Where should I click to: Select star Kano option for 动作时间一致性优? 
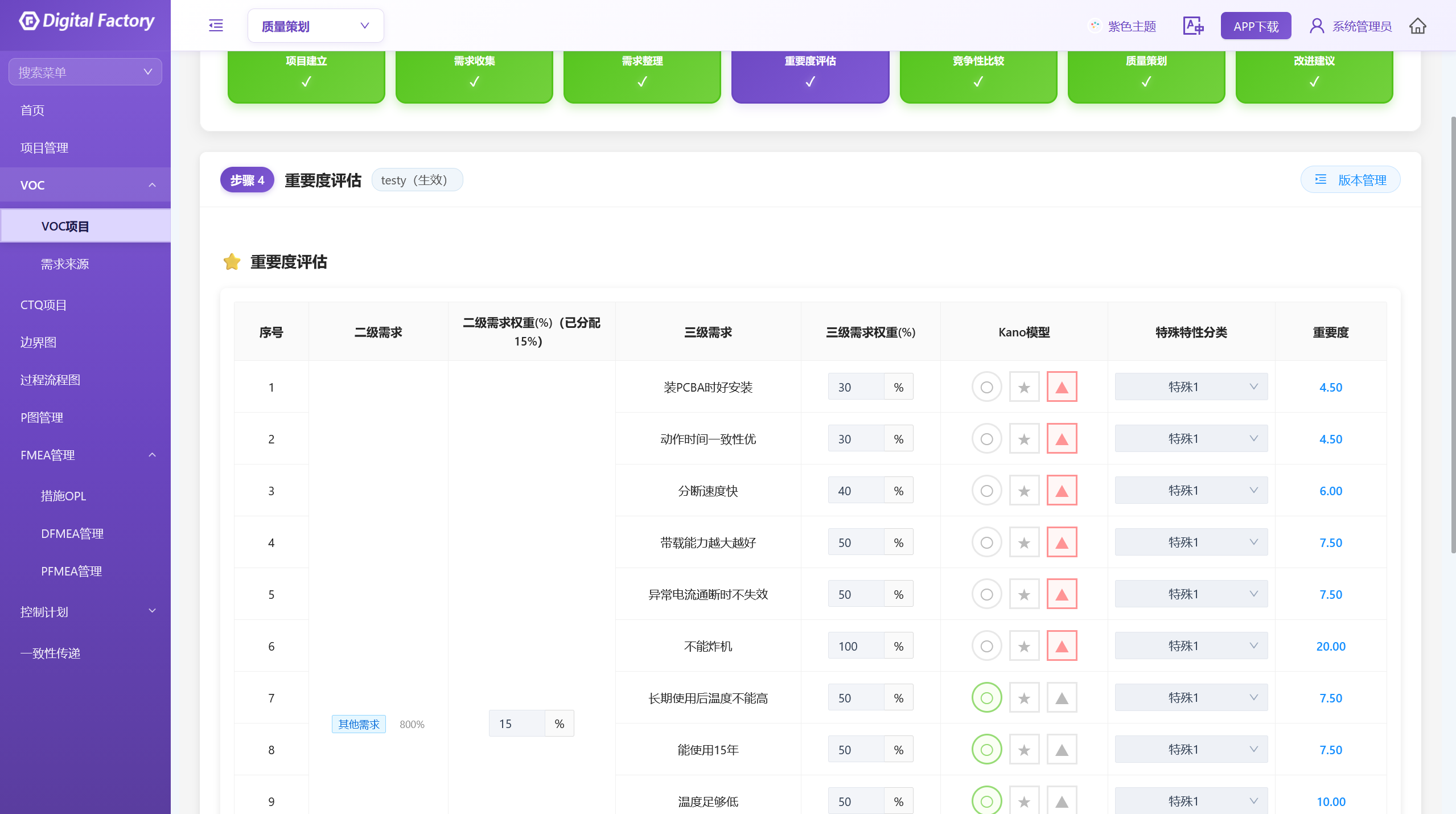click(x=1024, y=439)
